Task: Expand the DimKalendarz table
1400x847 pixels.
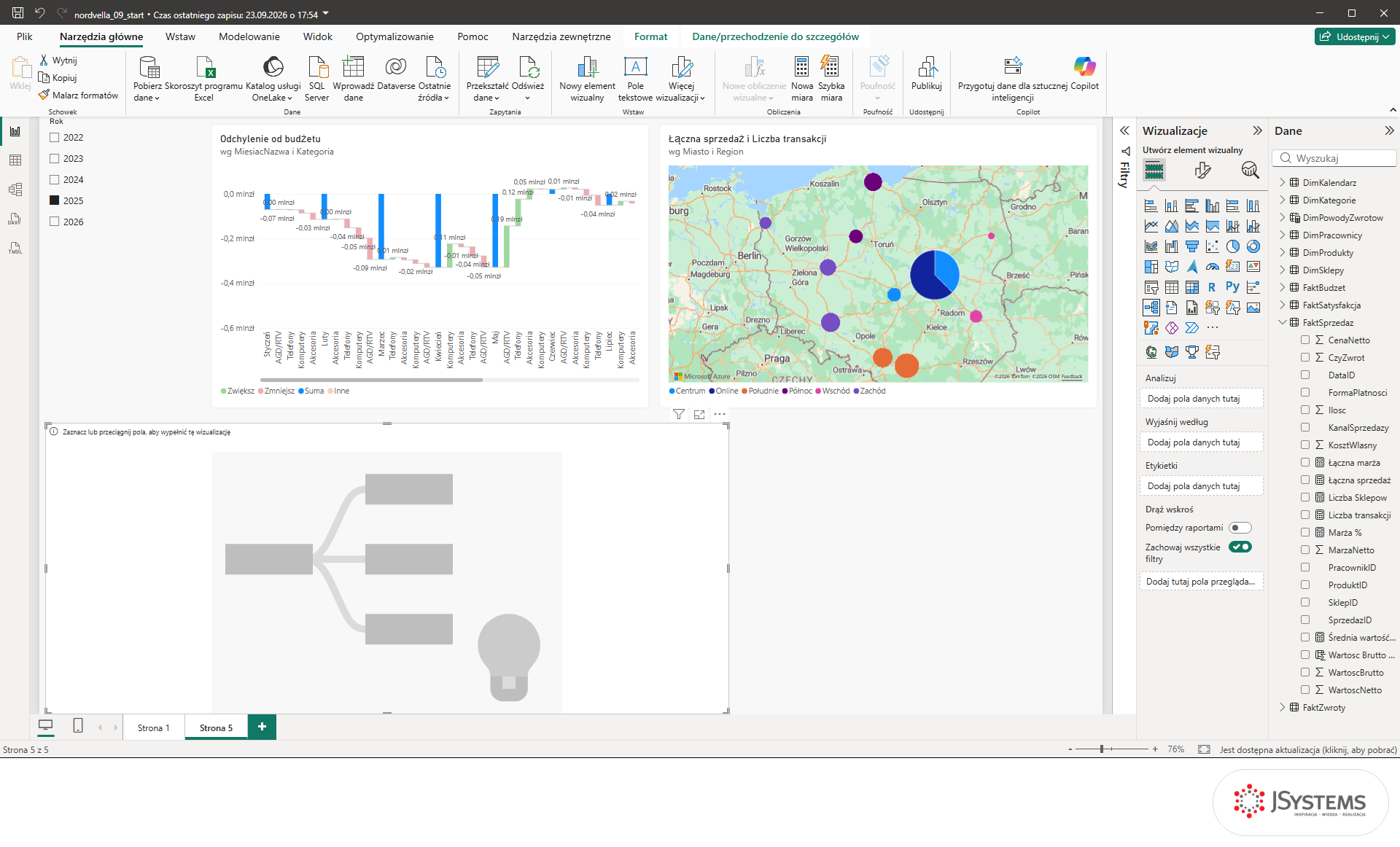Action: point(1283,182)
